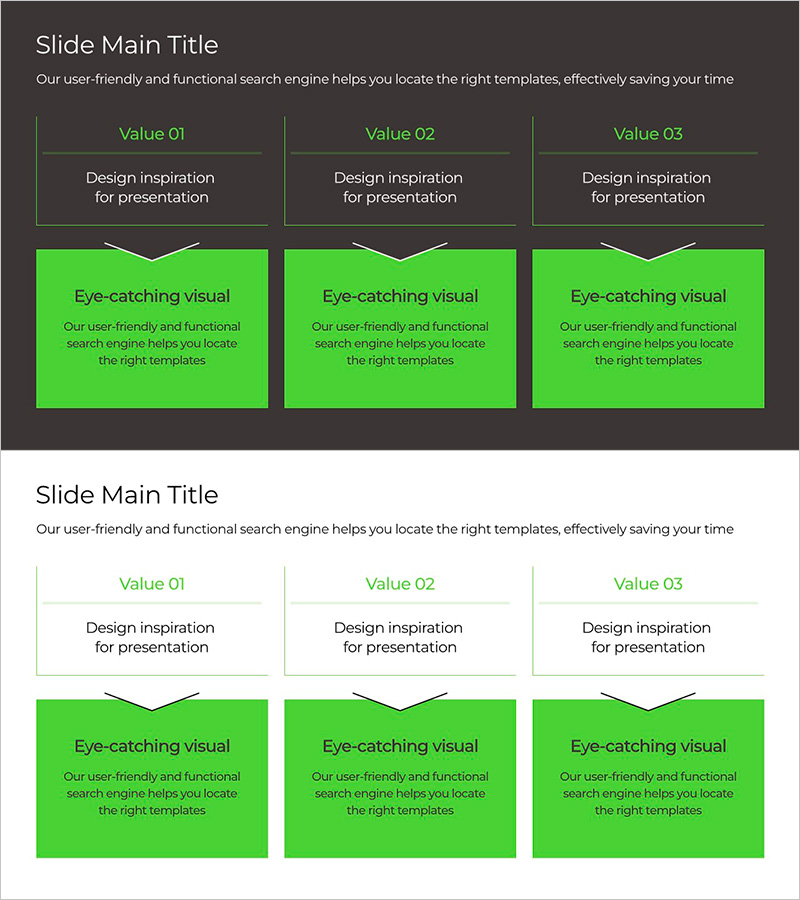Select the "Slide Main Title" heading on the dark slide
Image resolution: width=800 pixels, height=900 pixels.
[x=127, y=45]
